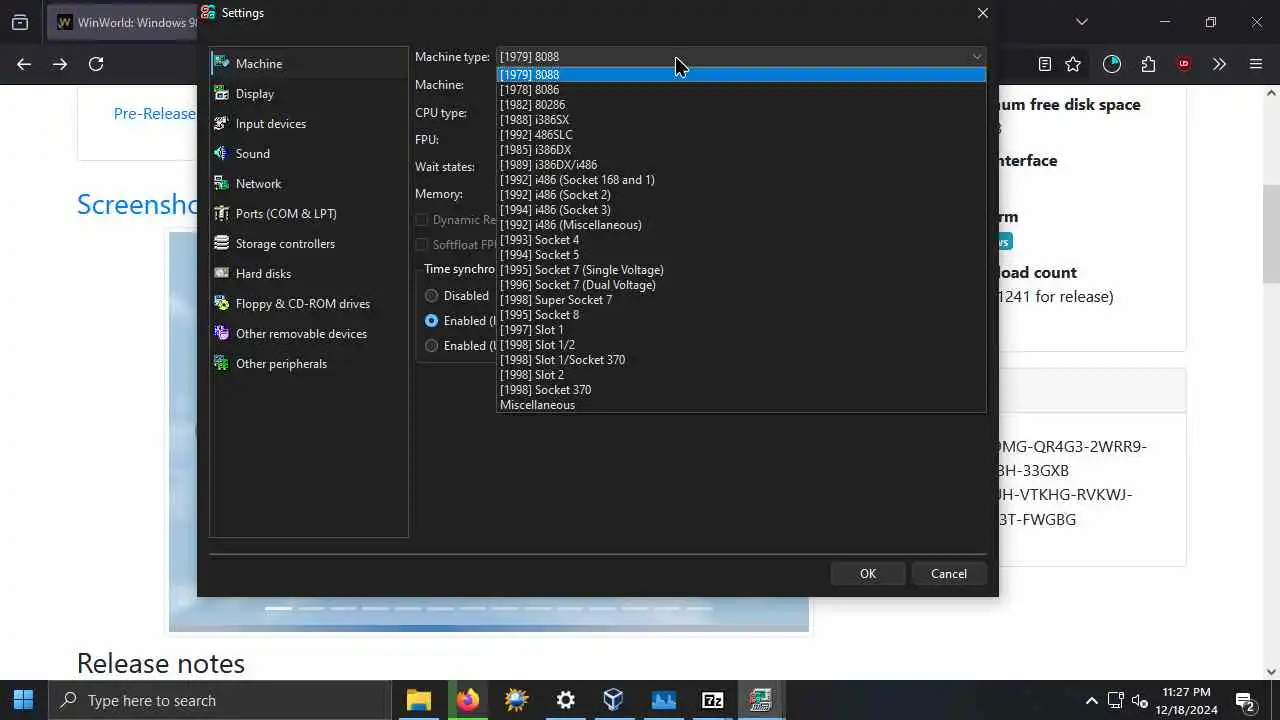
Task: Choose Socket 7 (Single Voltage)
Action: tap(741, 270)
